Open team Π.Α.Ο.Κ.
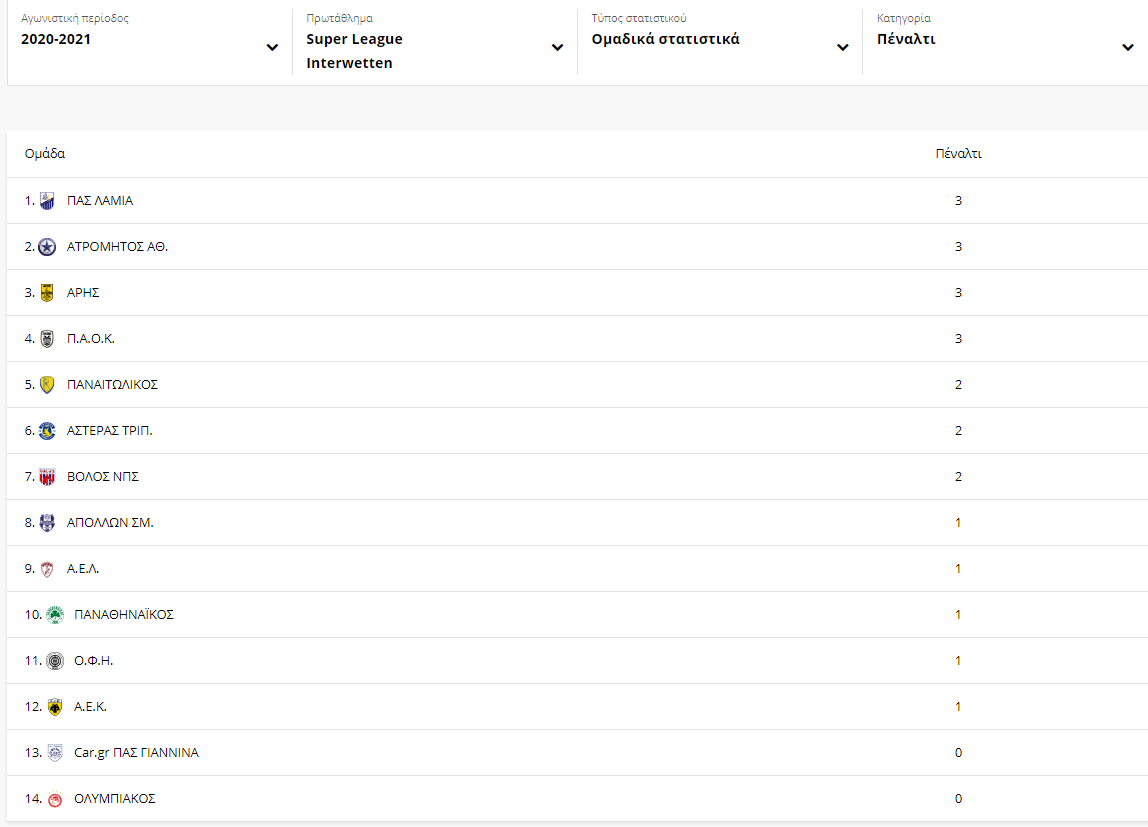The image size is (1148, 827). (x=91, y=339)
